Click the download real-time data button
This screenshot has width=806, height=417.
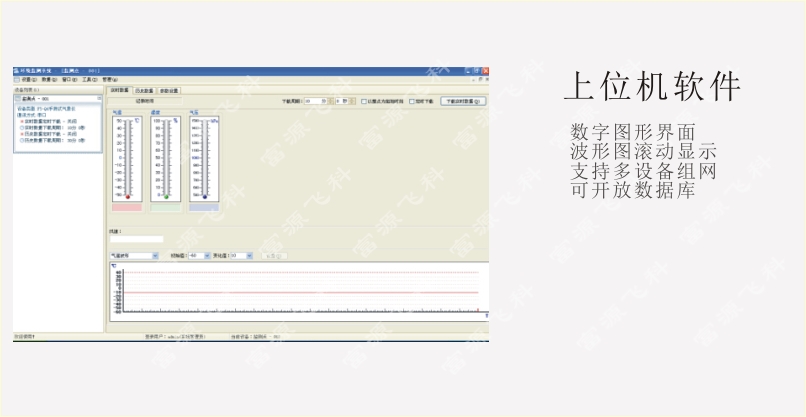click(462, 101)
